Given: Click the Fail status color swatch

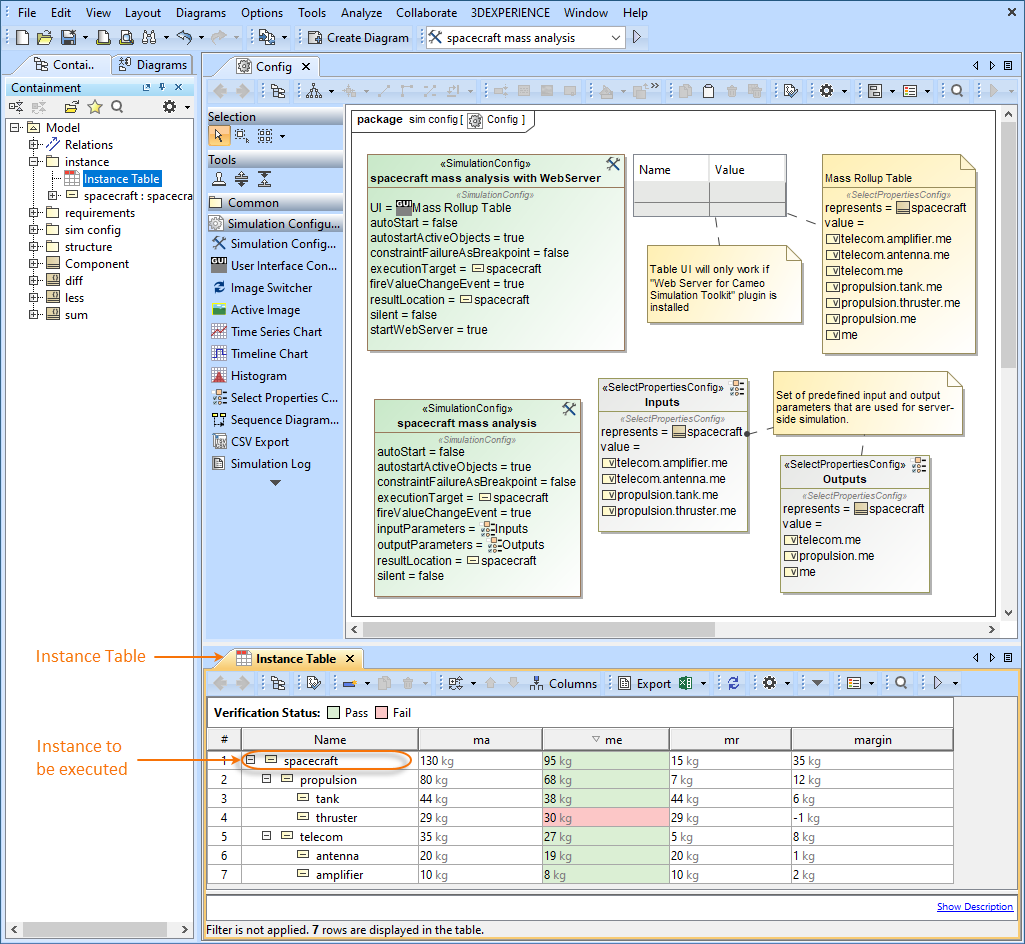Looking at the screenshot, I should click(381, 713).
